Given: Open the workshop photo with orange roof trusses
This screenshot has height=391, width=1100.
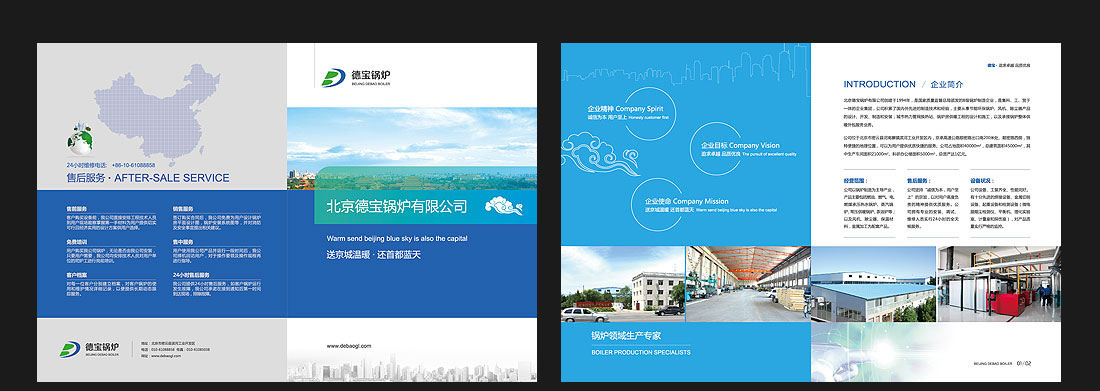Looking at the screenshot, I should [748, 284].
